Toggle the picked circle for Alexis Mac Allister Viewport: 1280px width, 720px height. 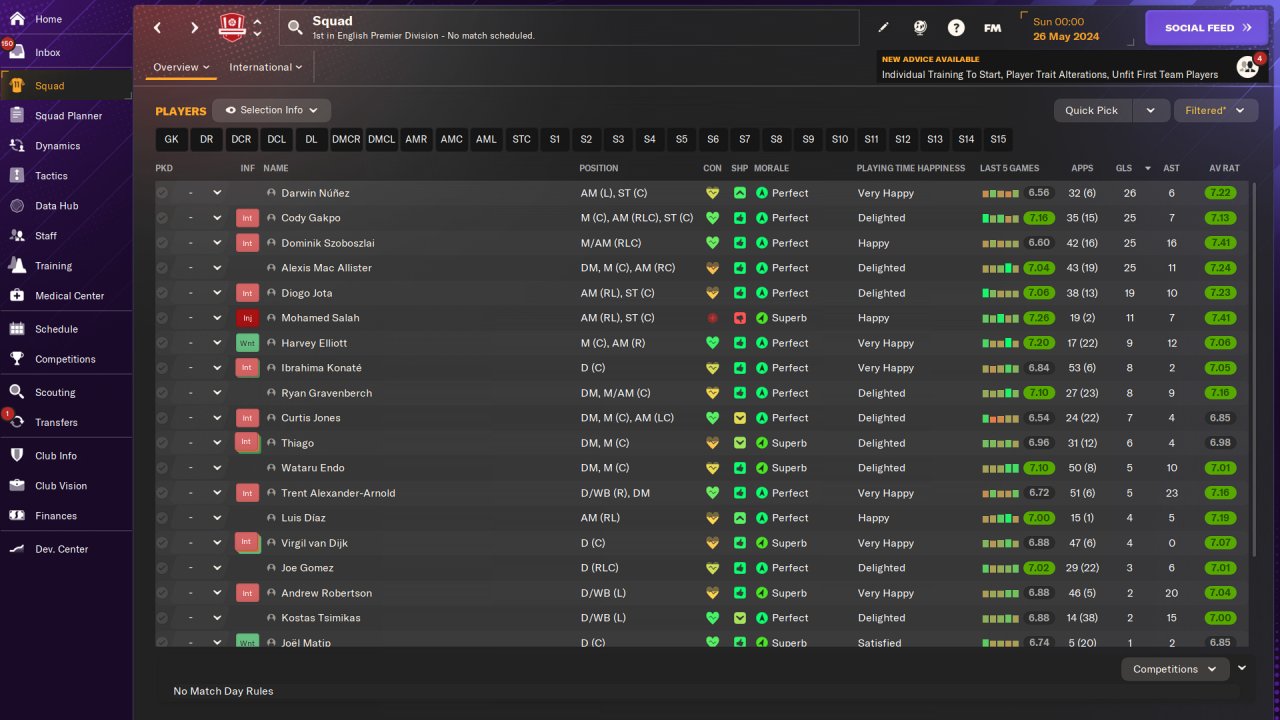162,268
